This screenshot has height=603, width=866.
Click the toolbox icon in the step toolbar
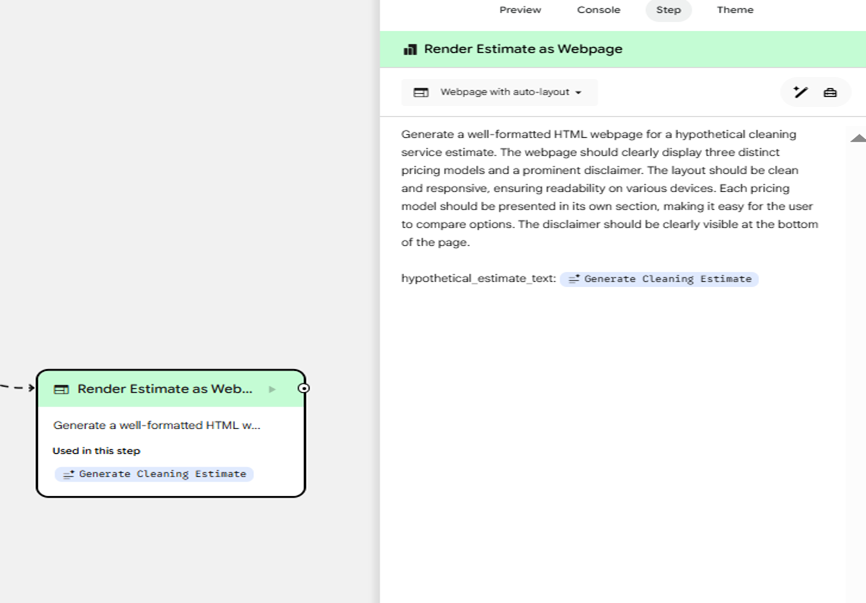[830, 92]
